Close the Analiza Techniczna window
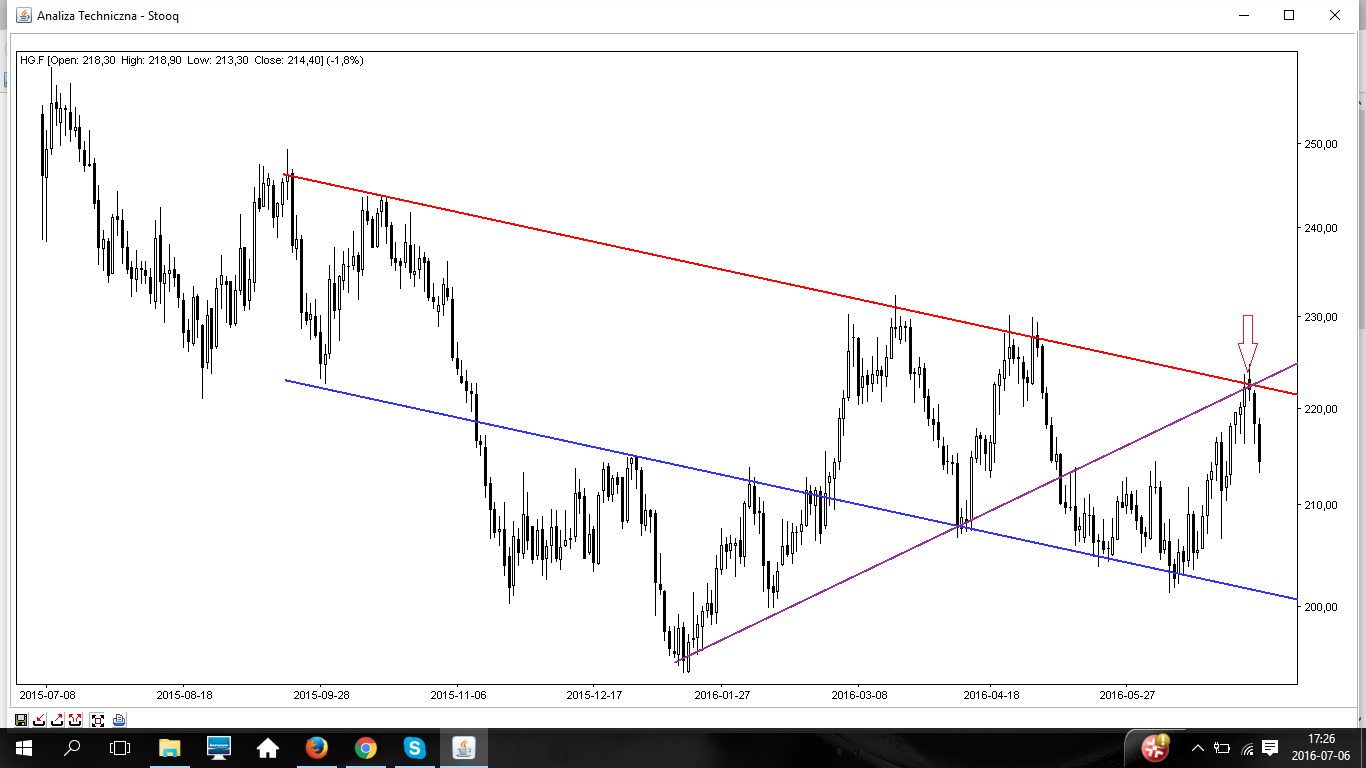The width and height of the screenshot is (1366, 768). pyautogui.click(x=1335, y=15)
